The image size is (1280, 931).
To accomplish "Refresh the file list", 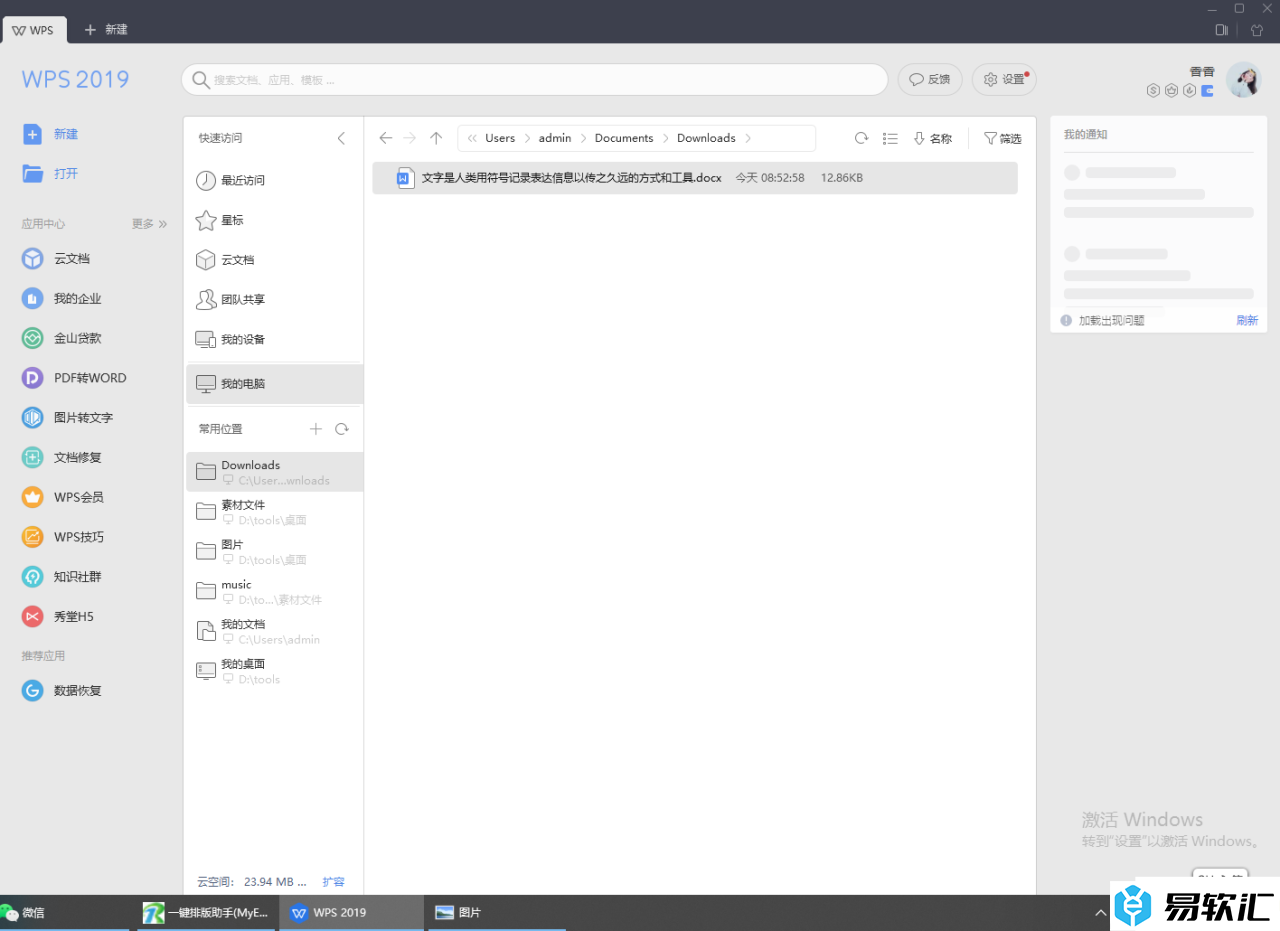I will pyautogui.click(x=861, y=138).
